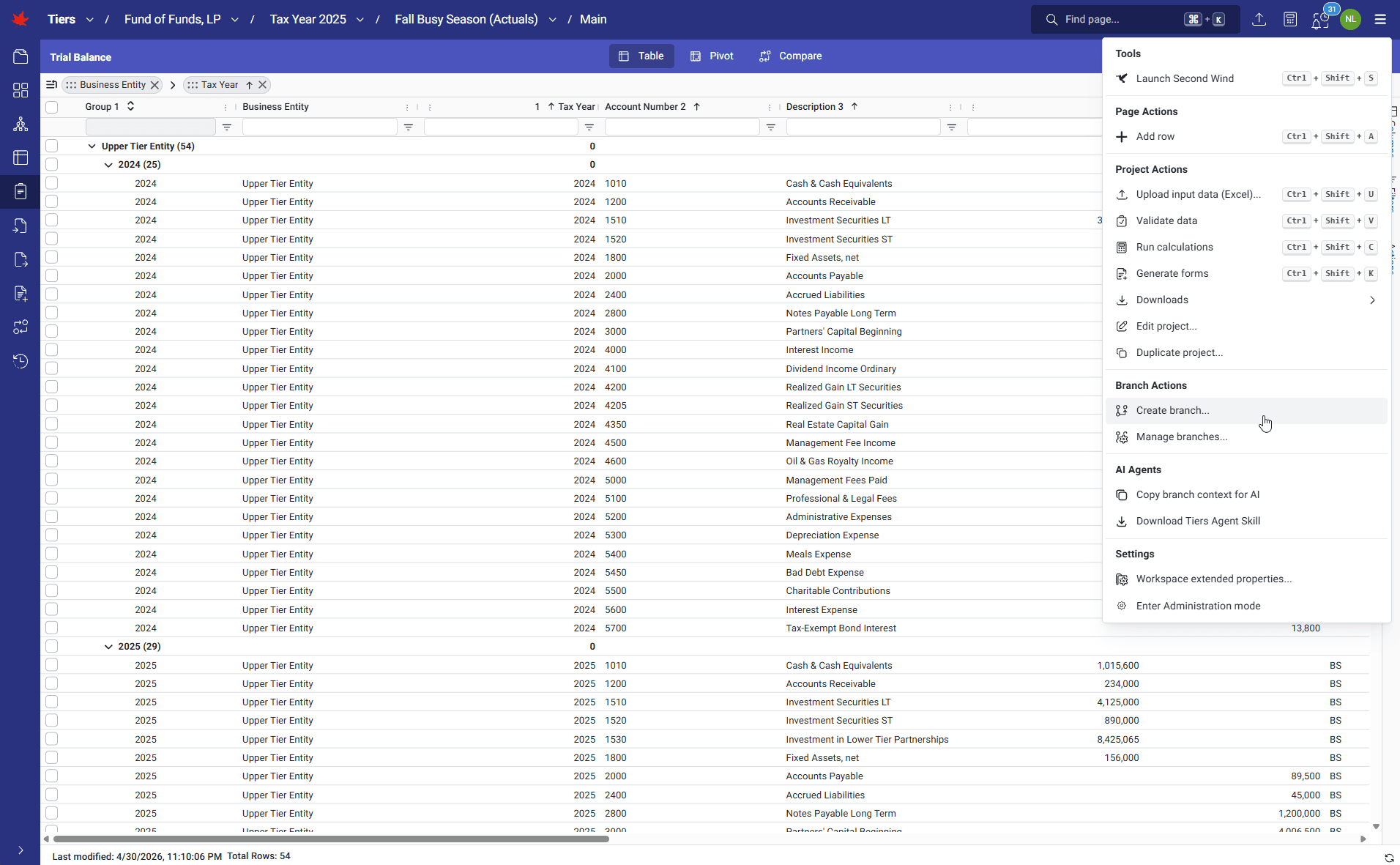
Task: Open the folder icon in left sidebar
Action: [21, 56]
